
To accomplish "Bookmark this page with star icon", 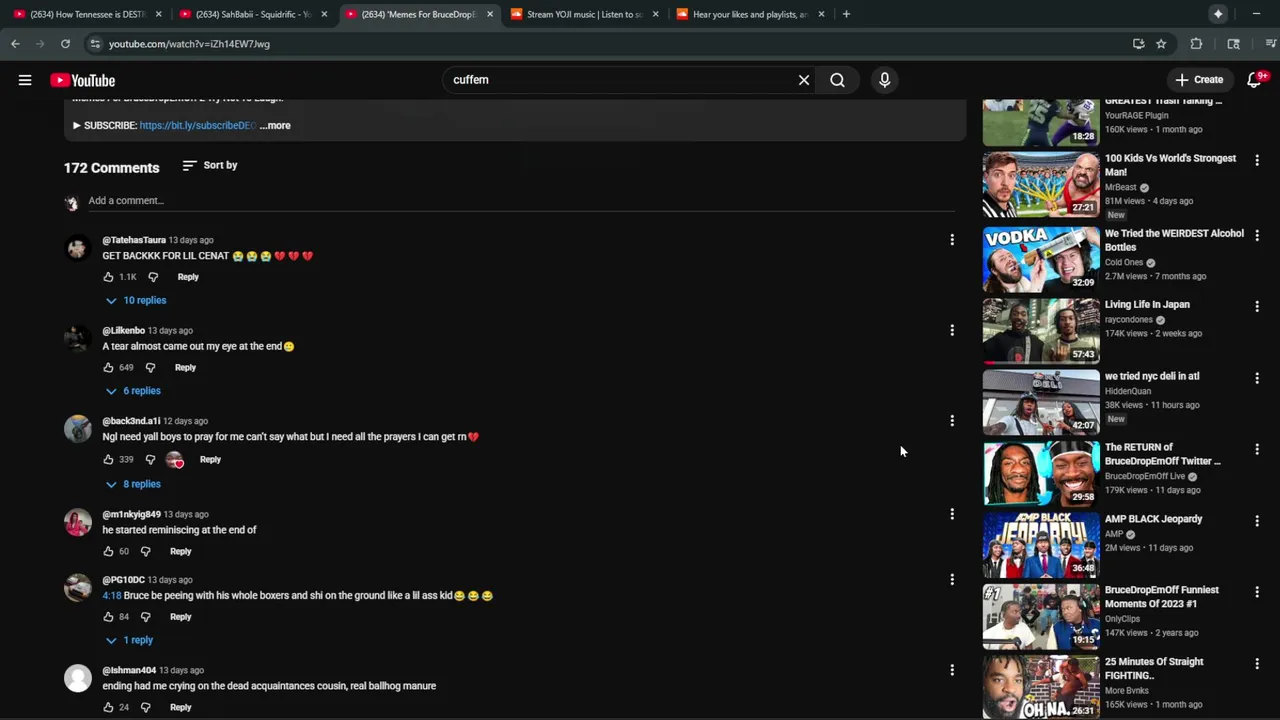I will point(1161,44).
